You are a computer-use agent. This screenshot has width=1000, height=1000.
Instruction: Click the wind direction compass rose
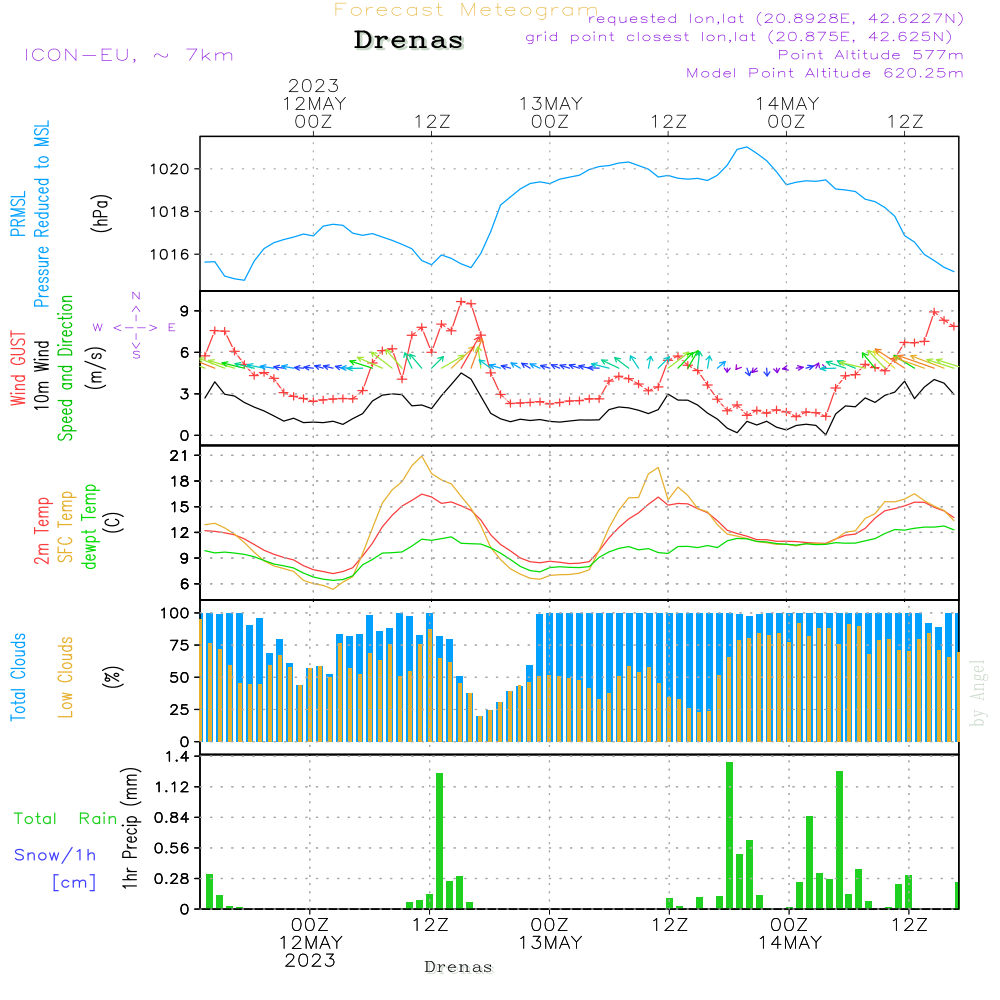[x=135, y=326]
